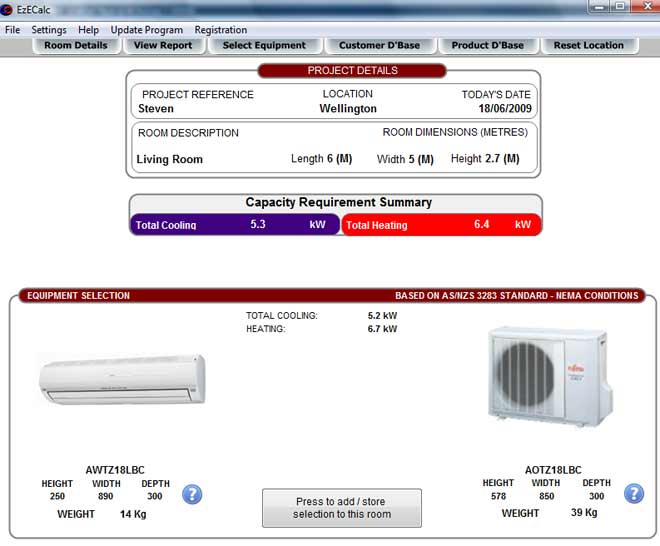Open the Update Program menu

[x=146, y=30]
